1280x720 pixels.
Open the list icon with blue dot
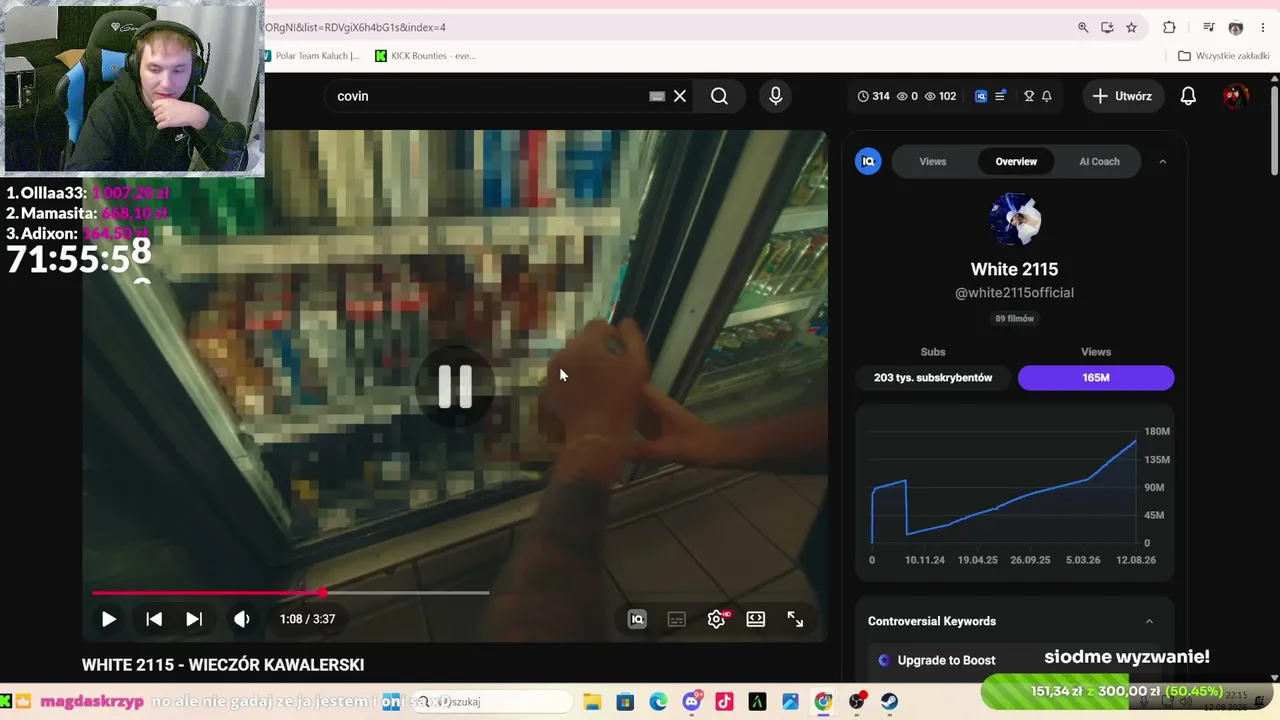1000,96
